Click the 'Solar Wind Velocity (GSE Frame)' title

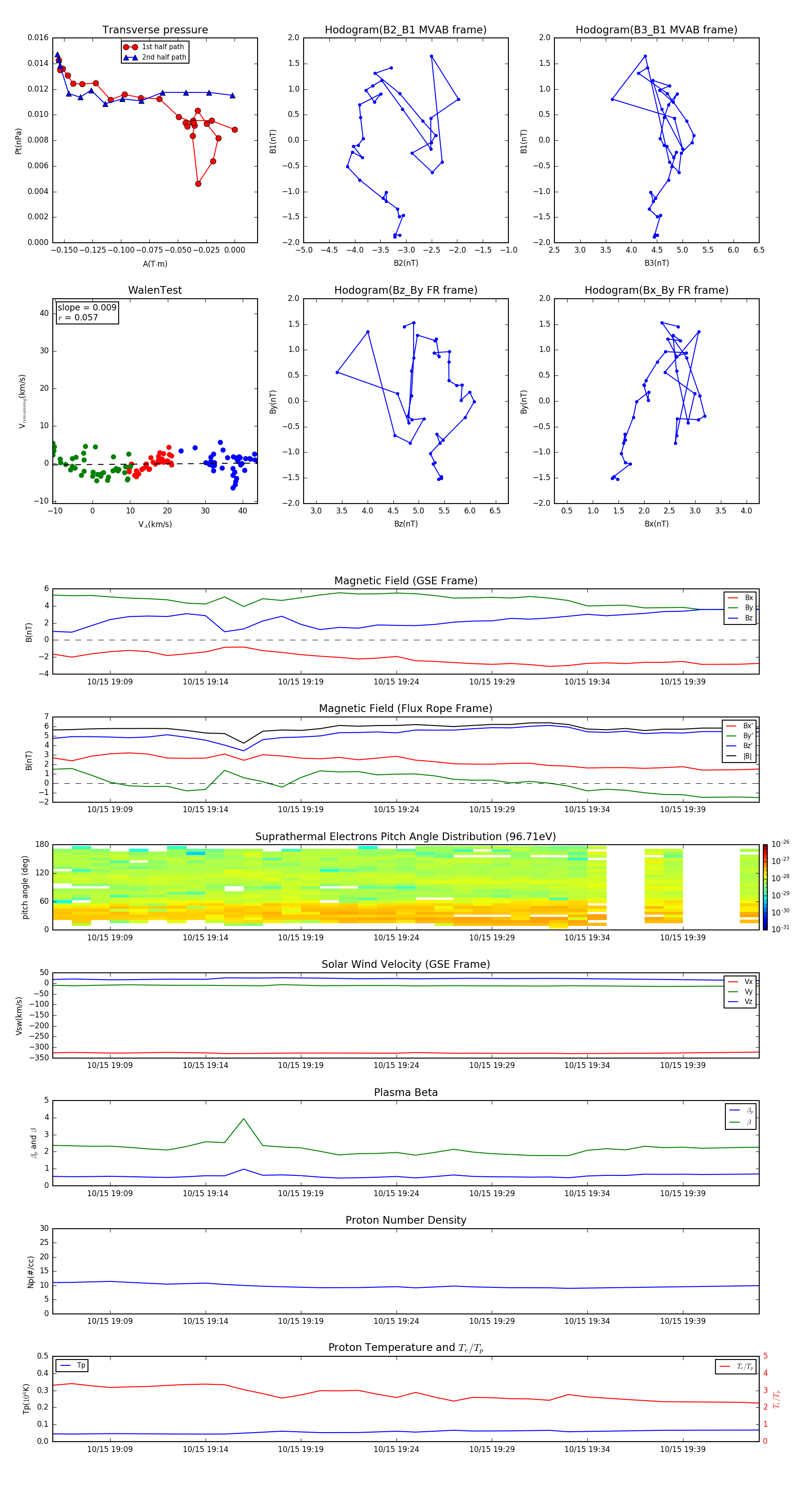[x=406, y=965]
